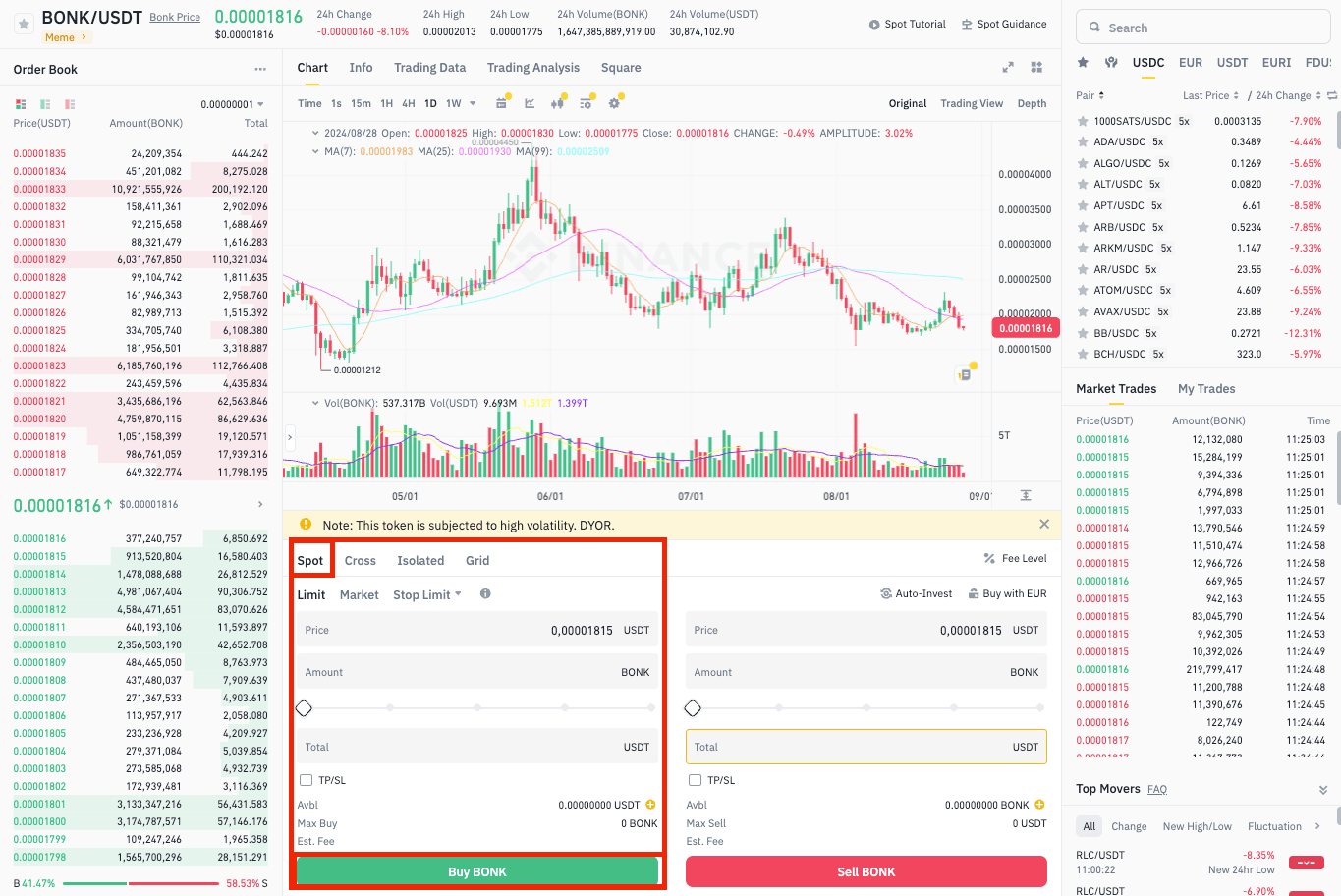Select the Market order type
Image resolution: width=1341 pixels, height=896 pixels.
[x=359, y=594]
